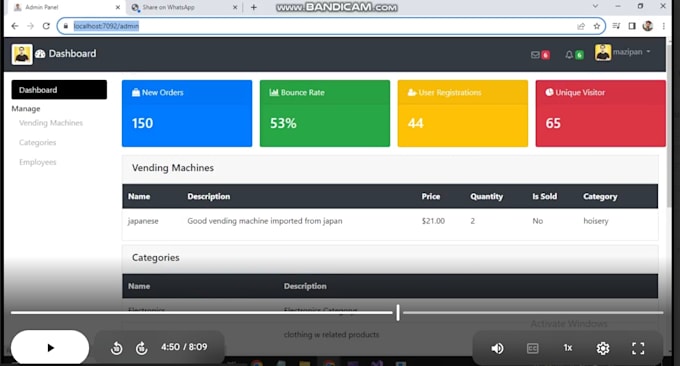Open a new browser tab
The height and width of the screenshot is (366, 680).
click(x=254, y=7)
